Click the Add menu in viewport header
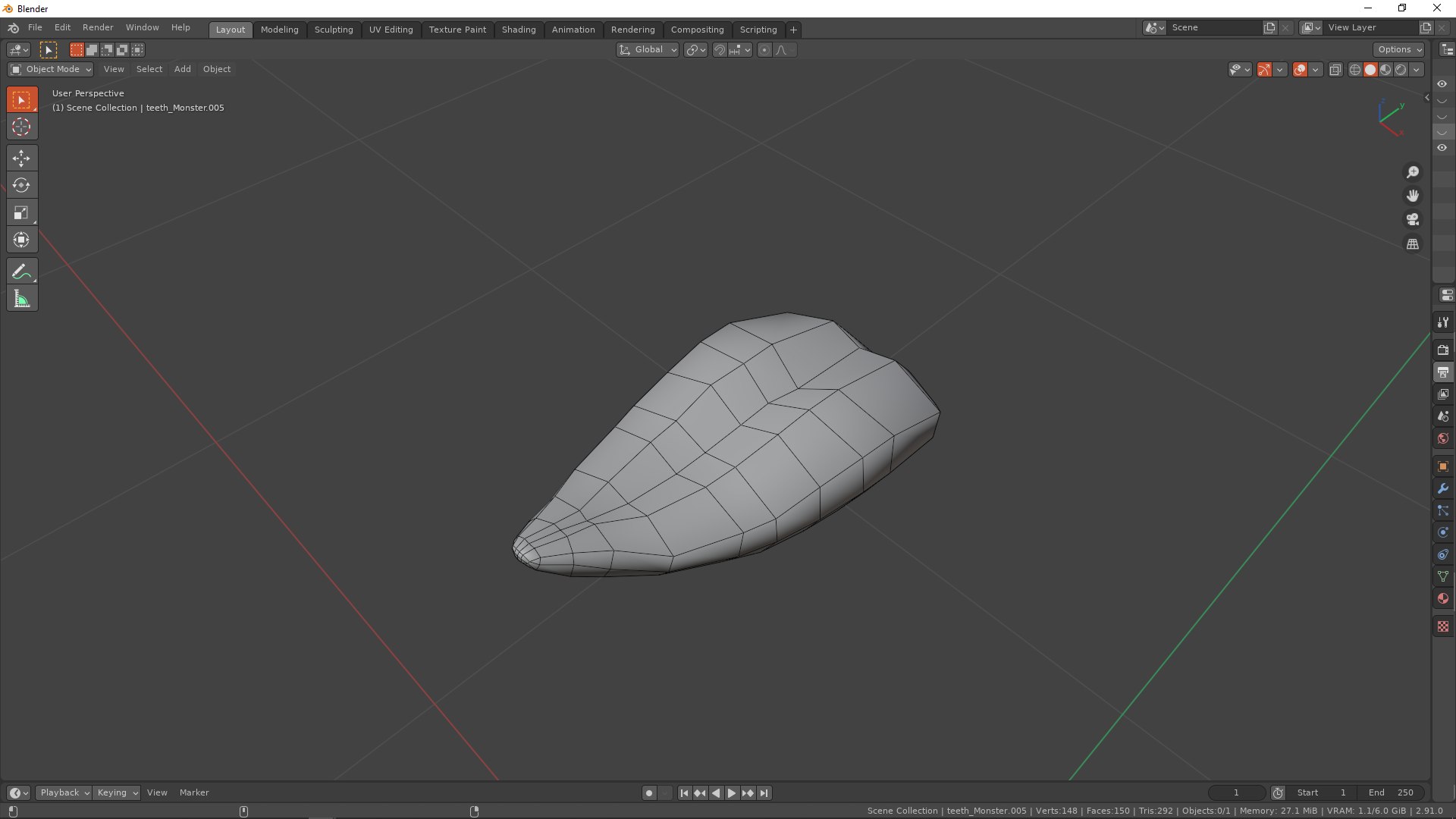Viewport: 1456px width, 819px height. tap(182, 69)
